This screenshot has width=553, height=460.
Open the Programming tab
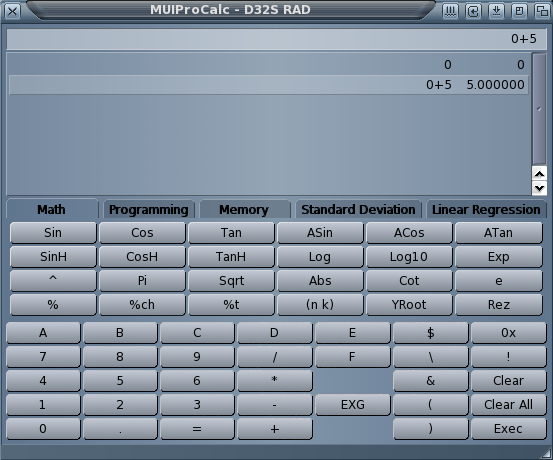click(x=148, y=210)
